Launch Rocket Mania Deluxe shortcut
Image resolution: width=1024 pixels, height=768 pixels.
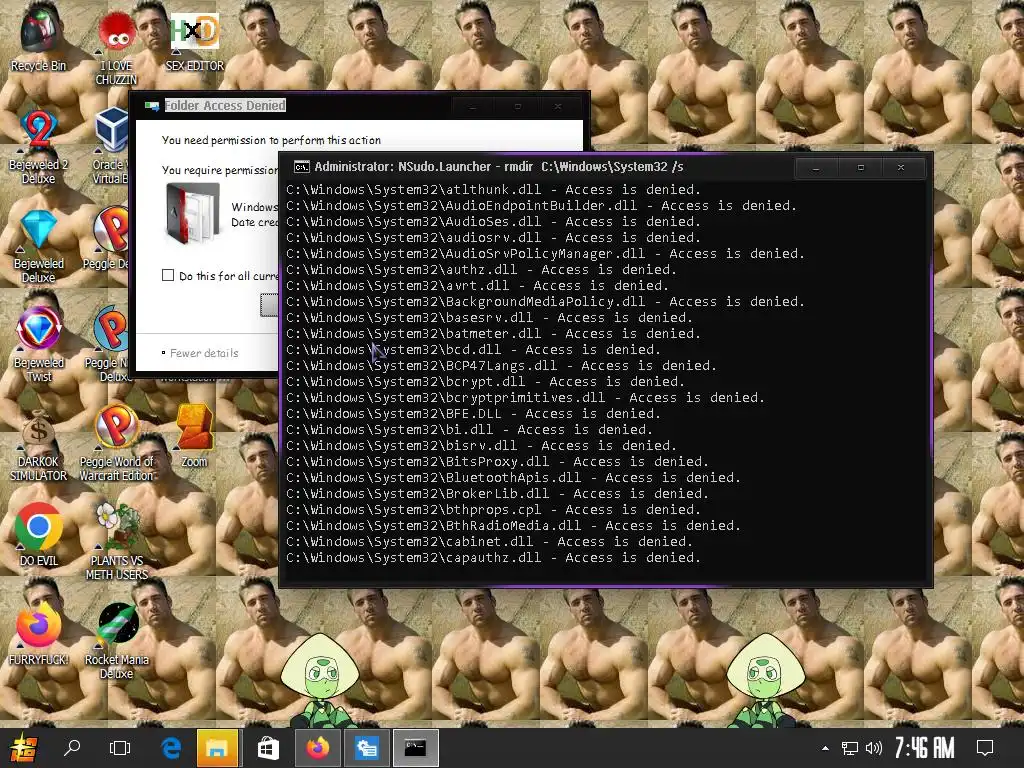(117, 641)
